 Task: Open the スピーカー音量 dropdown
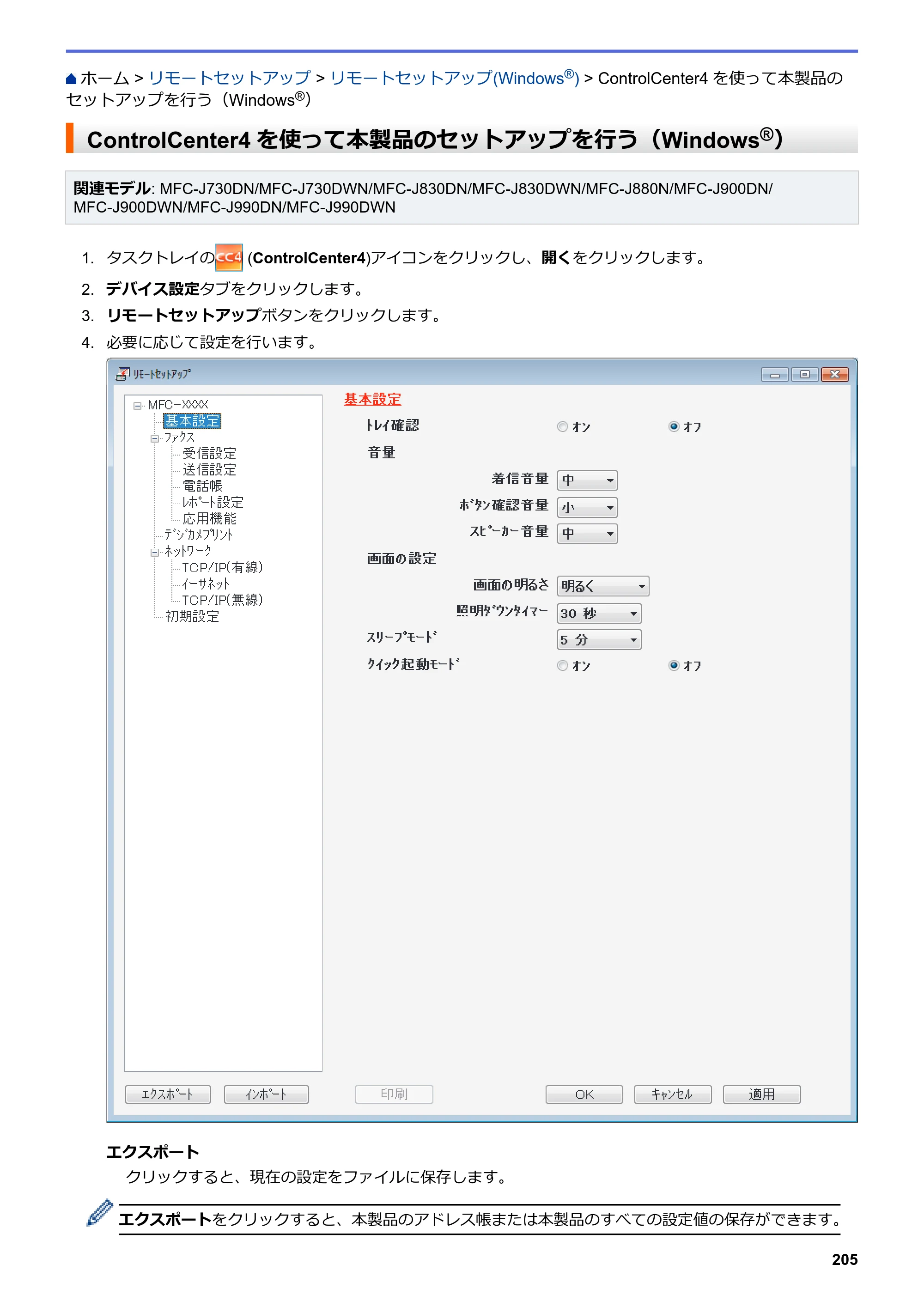pos(587,534)
